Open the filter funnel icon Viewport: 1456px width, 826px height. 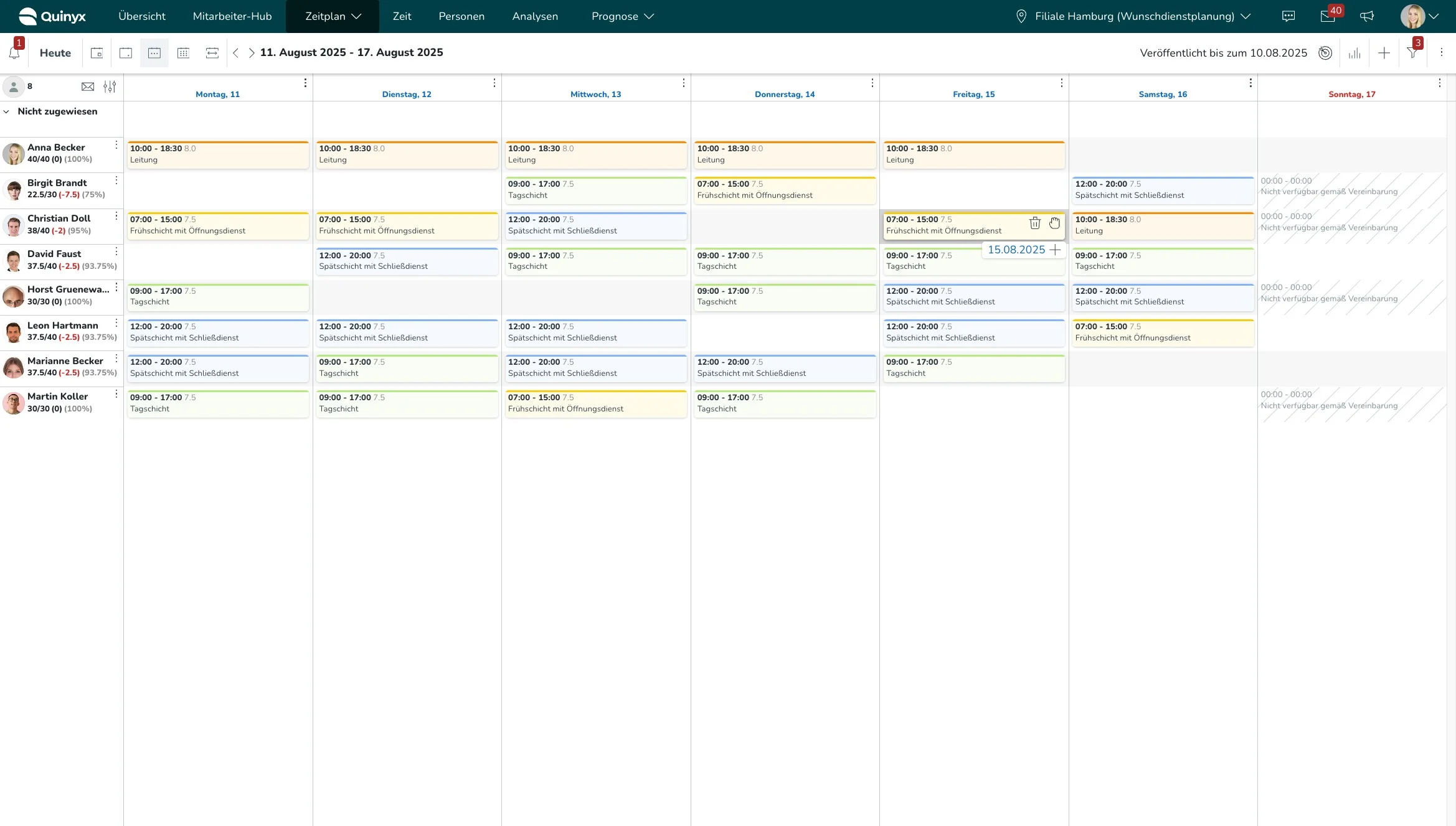point(1412,53)
